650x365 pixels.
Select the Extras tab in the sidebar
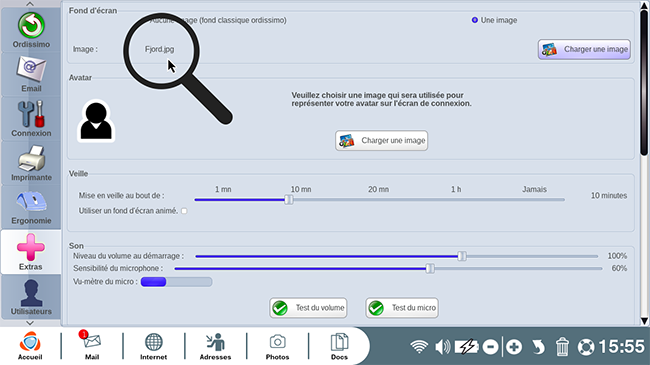(x=31, y=252)
